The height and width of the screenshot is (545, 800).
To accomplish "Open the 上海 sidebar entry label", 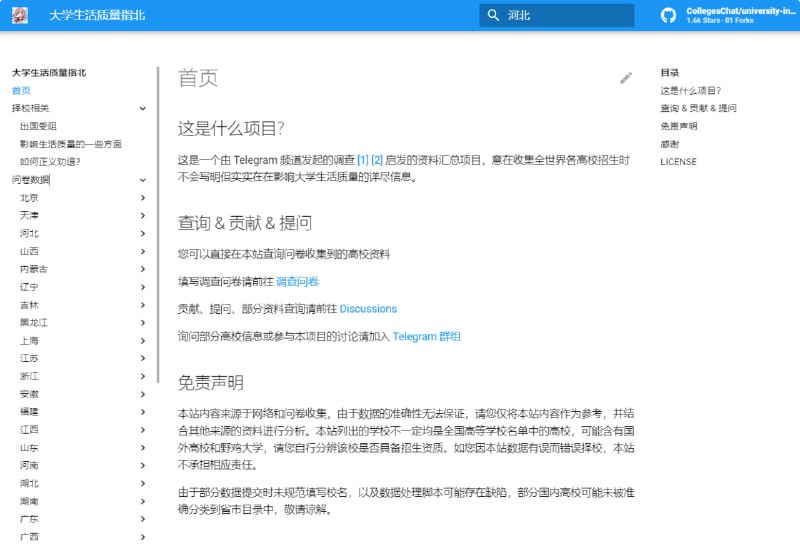I will (x=29, y=341).
